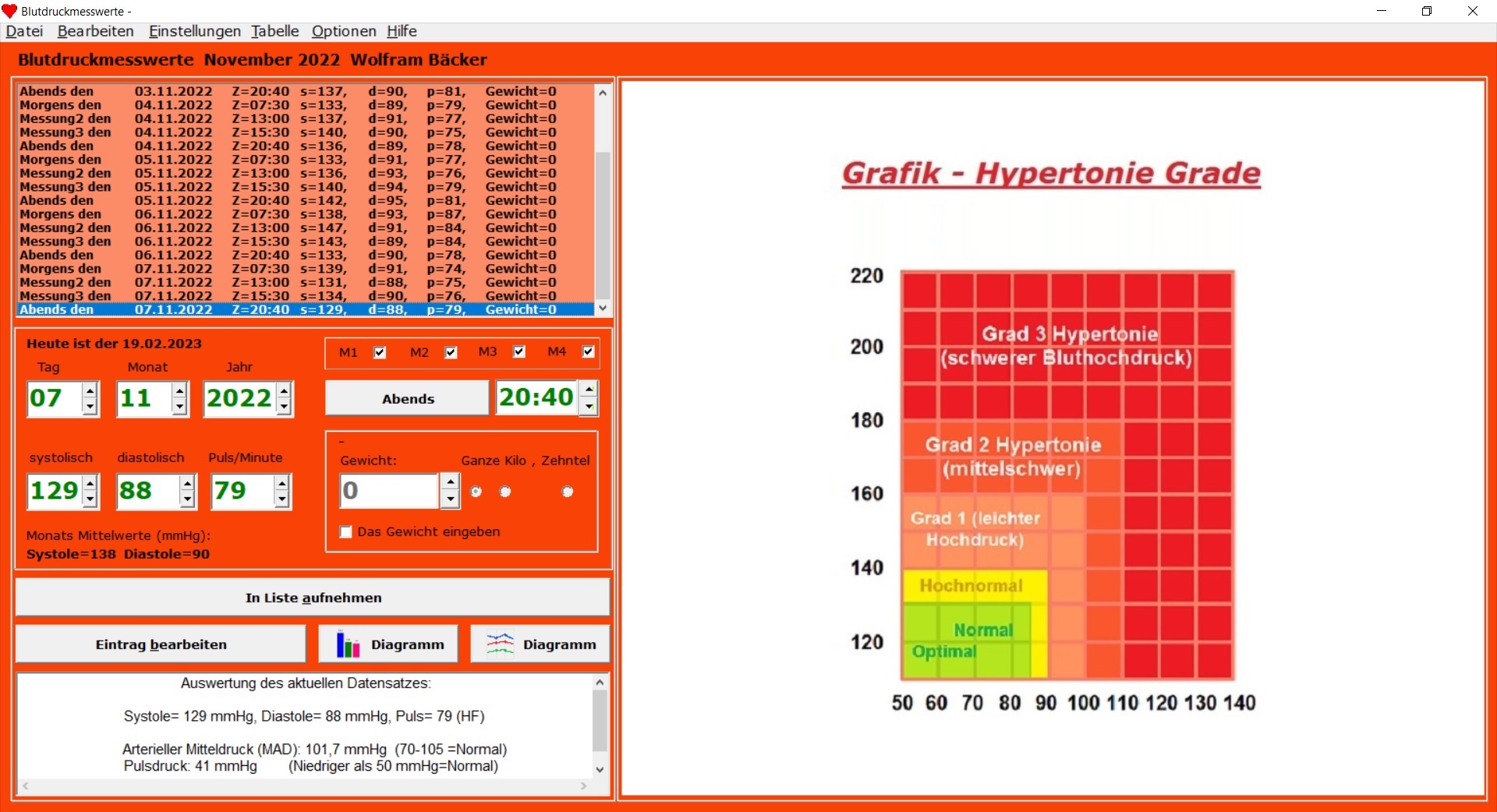The width and height of the screenshot is (1497, 812).
Task: Toggle the M3 checkbox
Action: (x=519, y=351)
